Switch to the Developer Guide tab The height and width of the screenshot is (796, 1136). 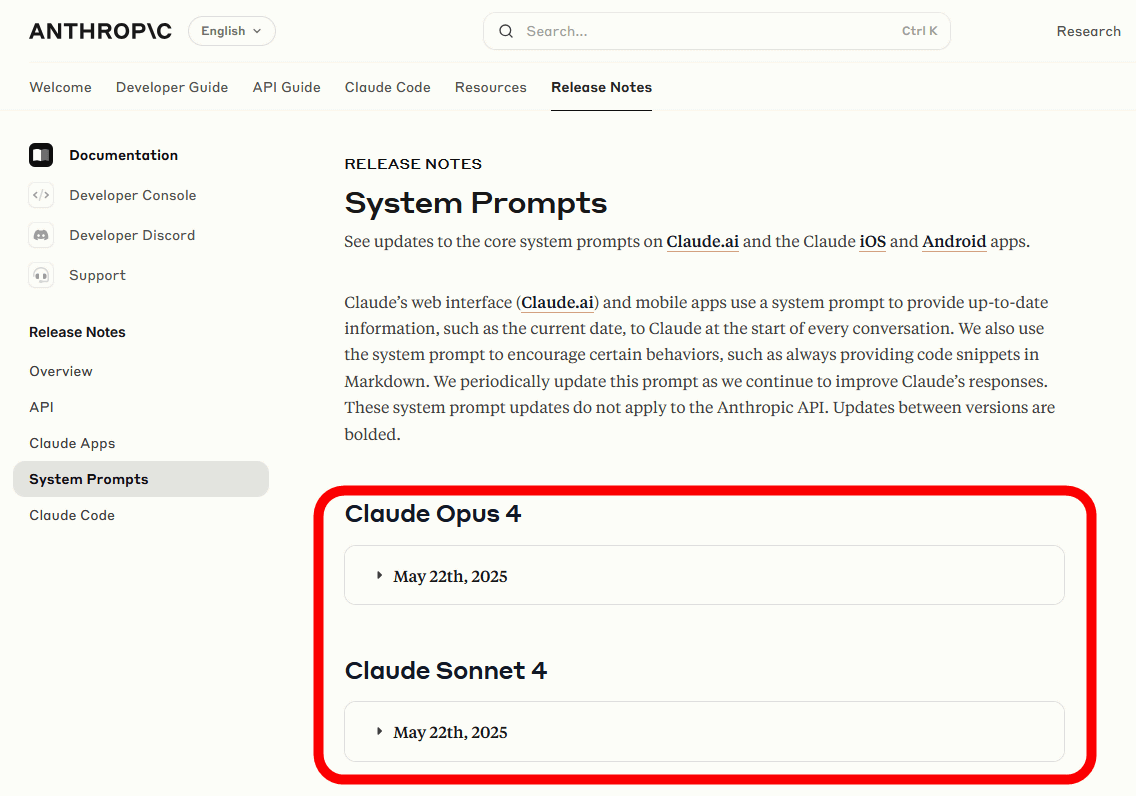click(x=172, y=87)
